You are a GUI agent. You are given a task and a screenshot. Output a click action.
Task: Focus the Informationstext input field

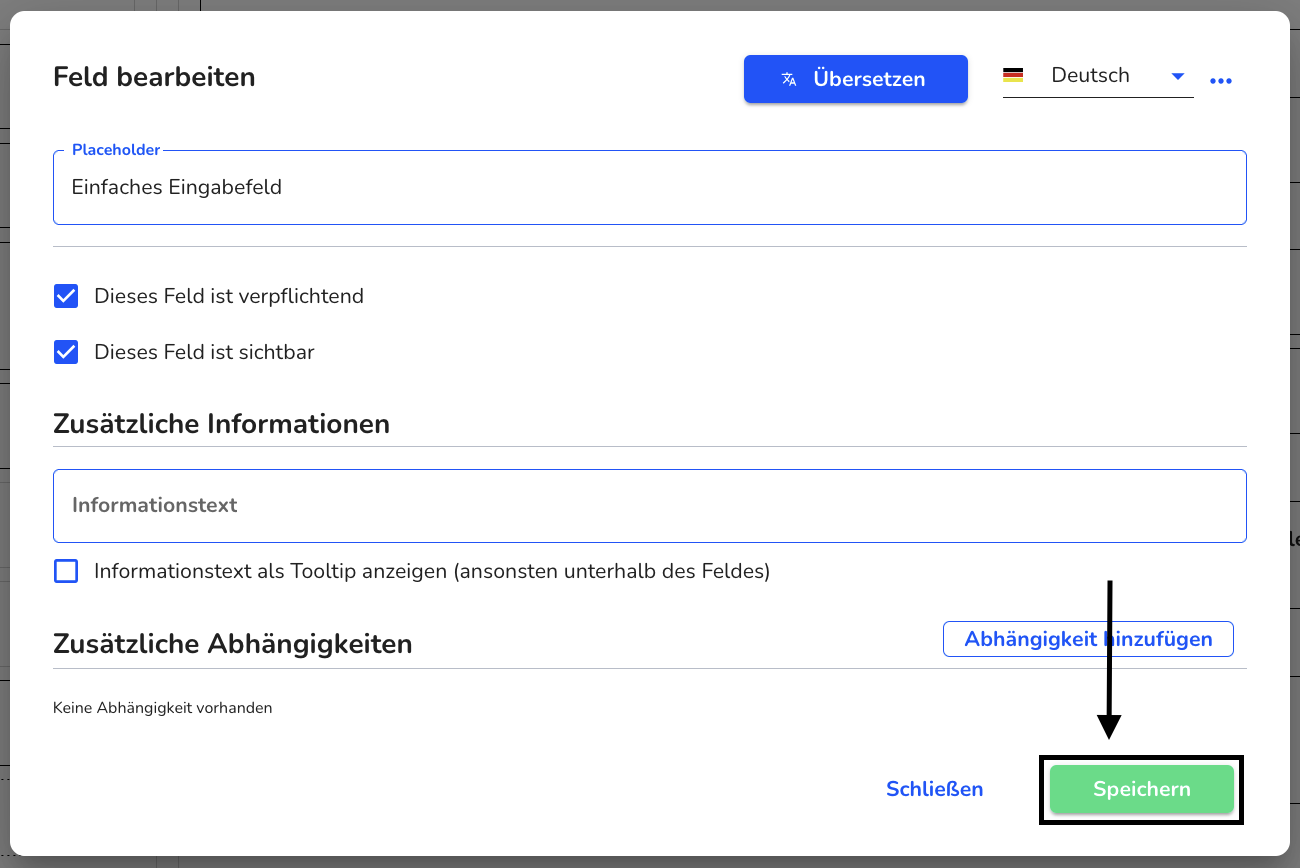pos(650,505)
